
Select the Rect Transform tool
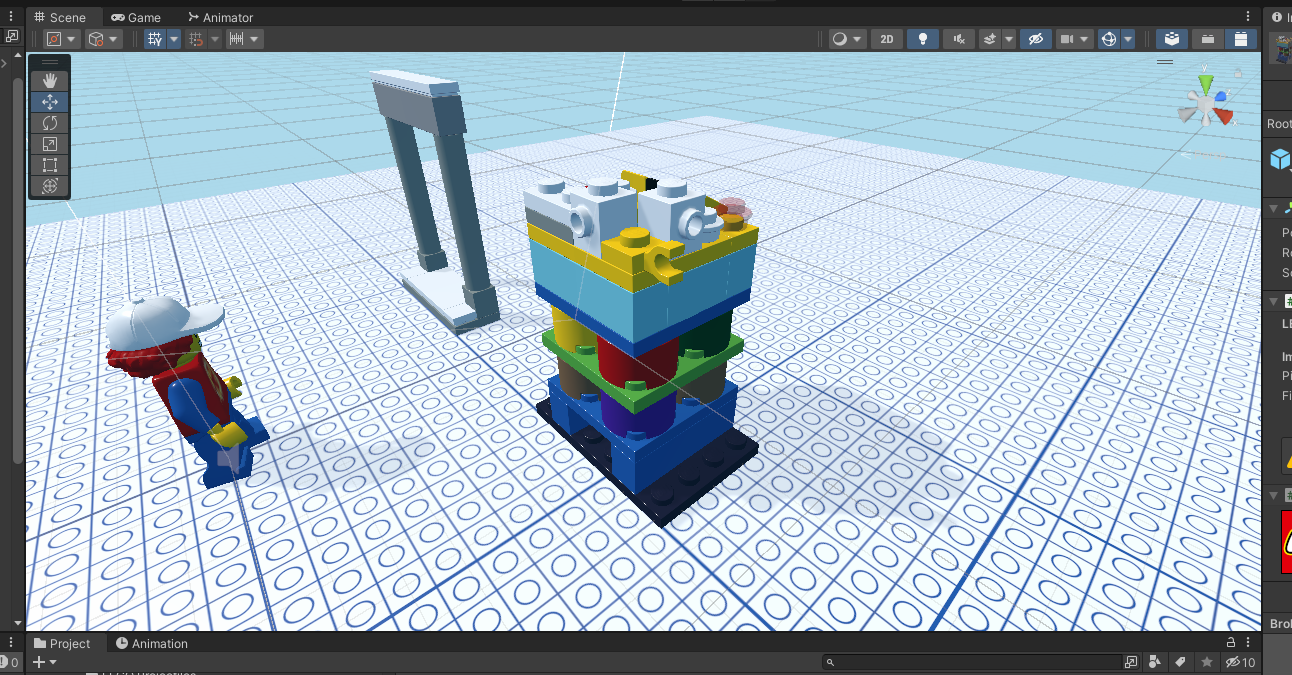coord(49,164)
